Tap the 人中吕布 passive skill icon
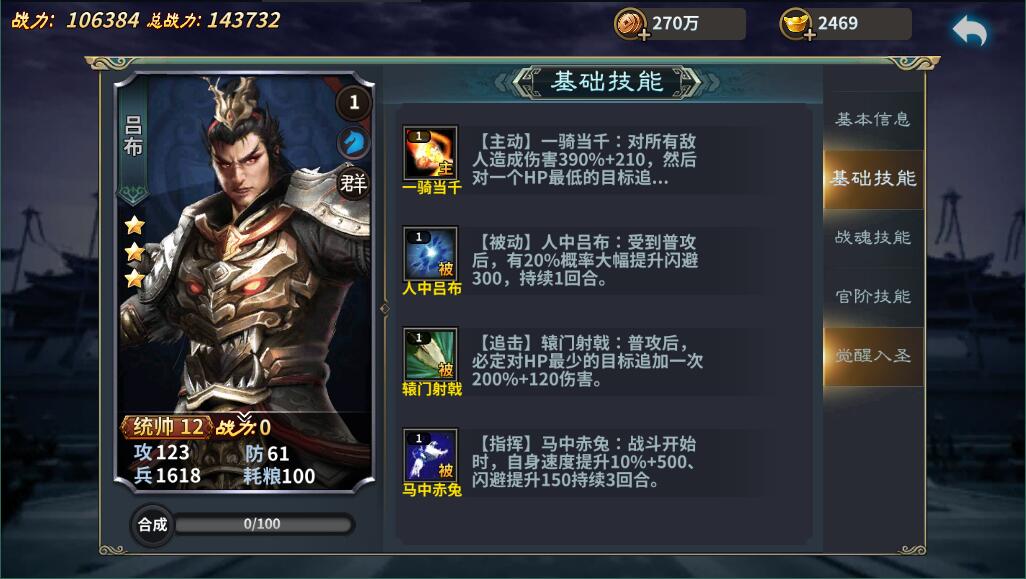Viewport: 1026px width, 579px height. point(430,254)
